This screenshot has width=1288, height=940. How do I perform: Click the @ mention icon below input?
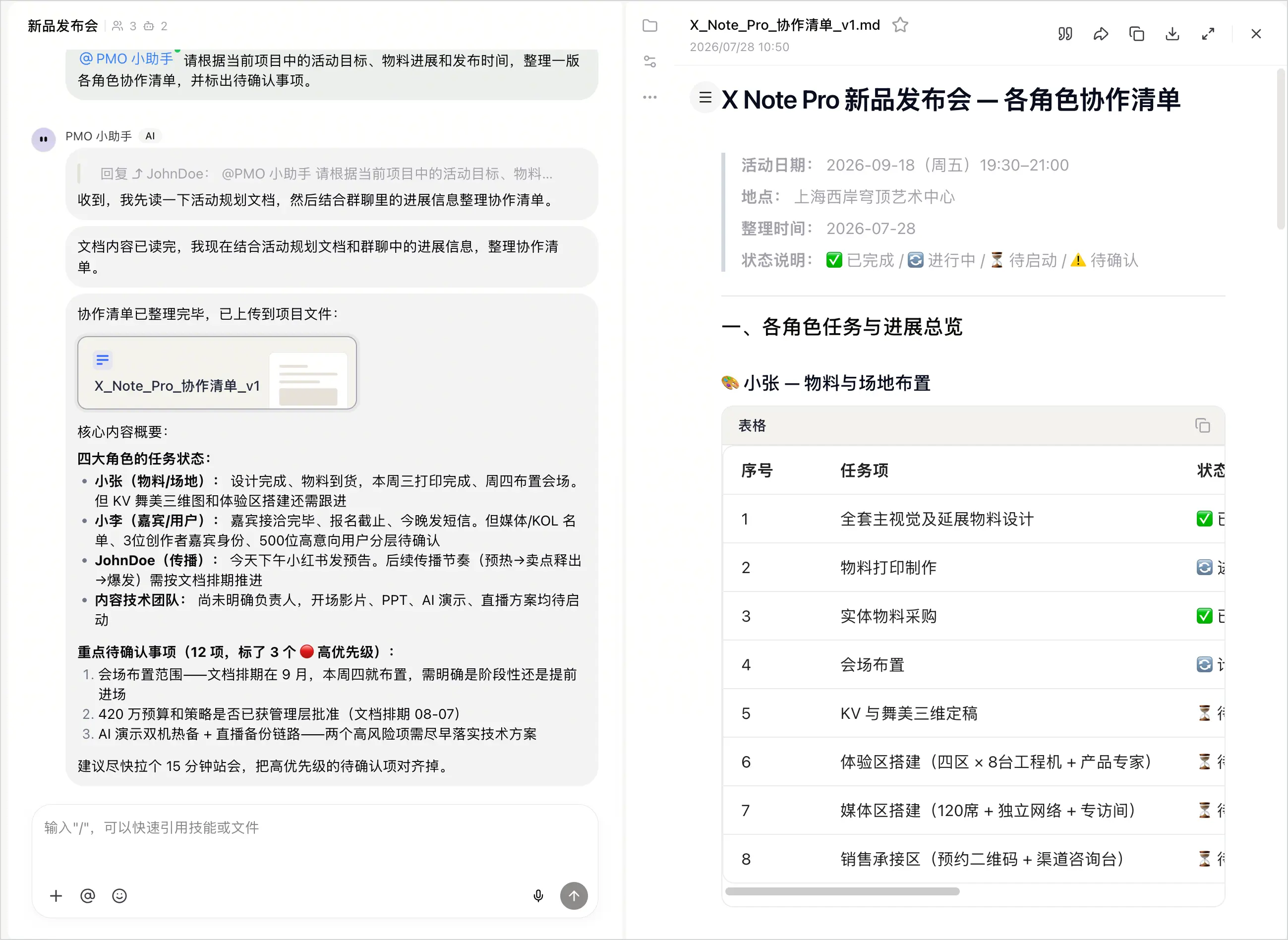pyautogui.click(x=88, y=896)
